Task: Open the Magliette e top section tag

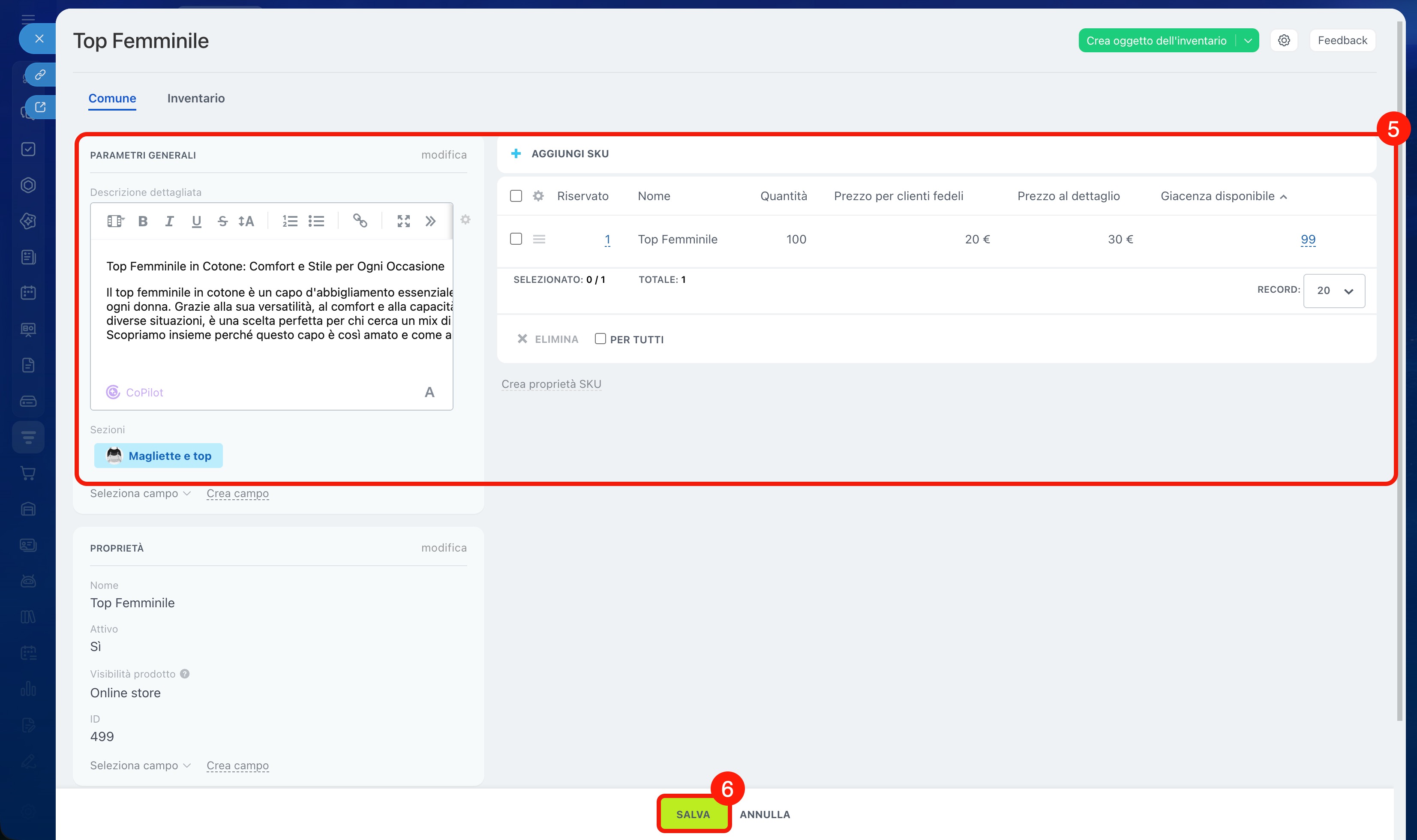Action: tap(159, 456)
